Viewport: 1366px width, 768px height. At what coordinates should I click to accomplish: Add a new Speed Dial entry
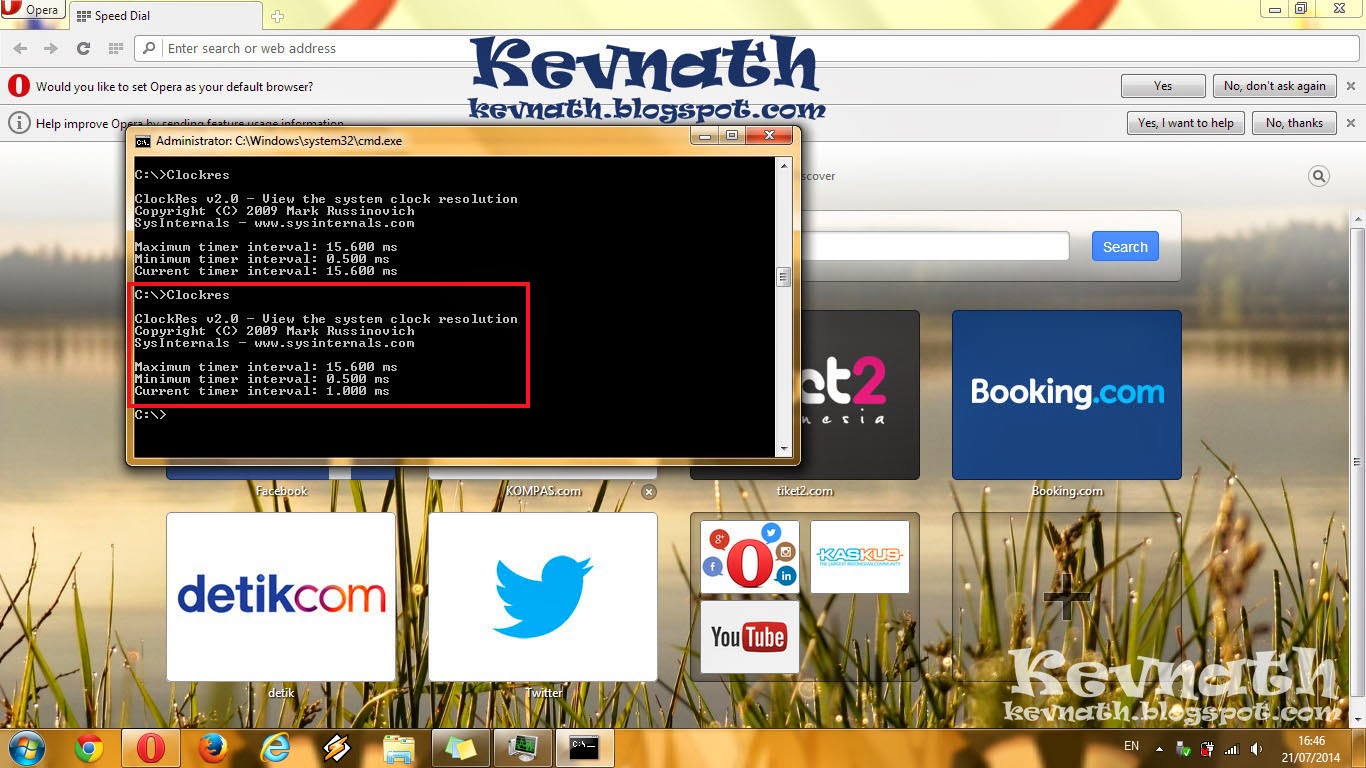1067,597
